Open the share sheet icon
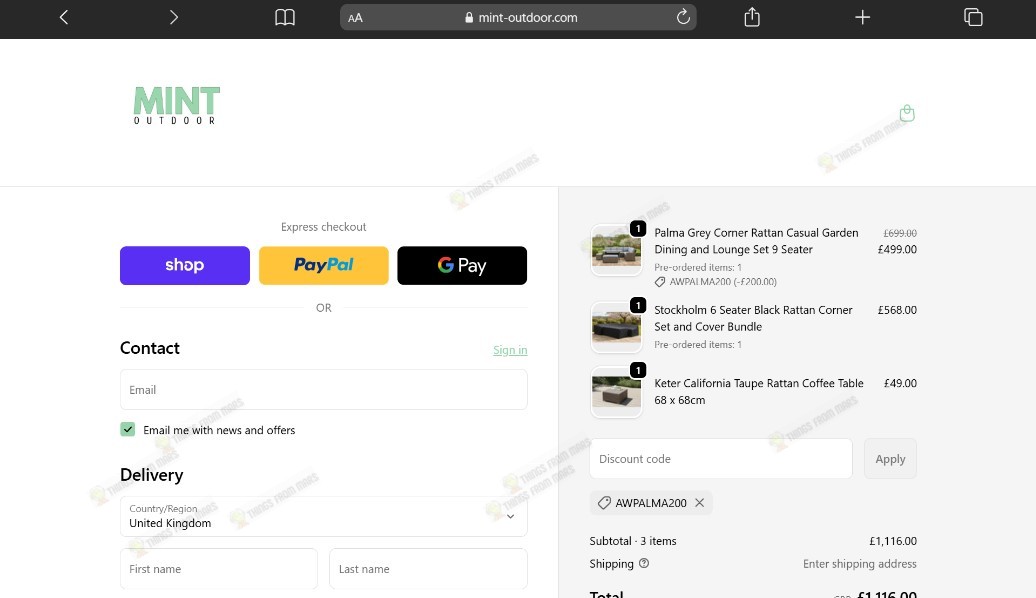This screenshot has width=1036, height=598. point(752,17)
